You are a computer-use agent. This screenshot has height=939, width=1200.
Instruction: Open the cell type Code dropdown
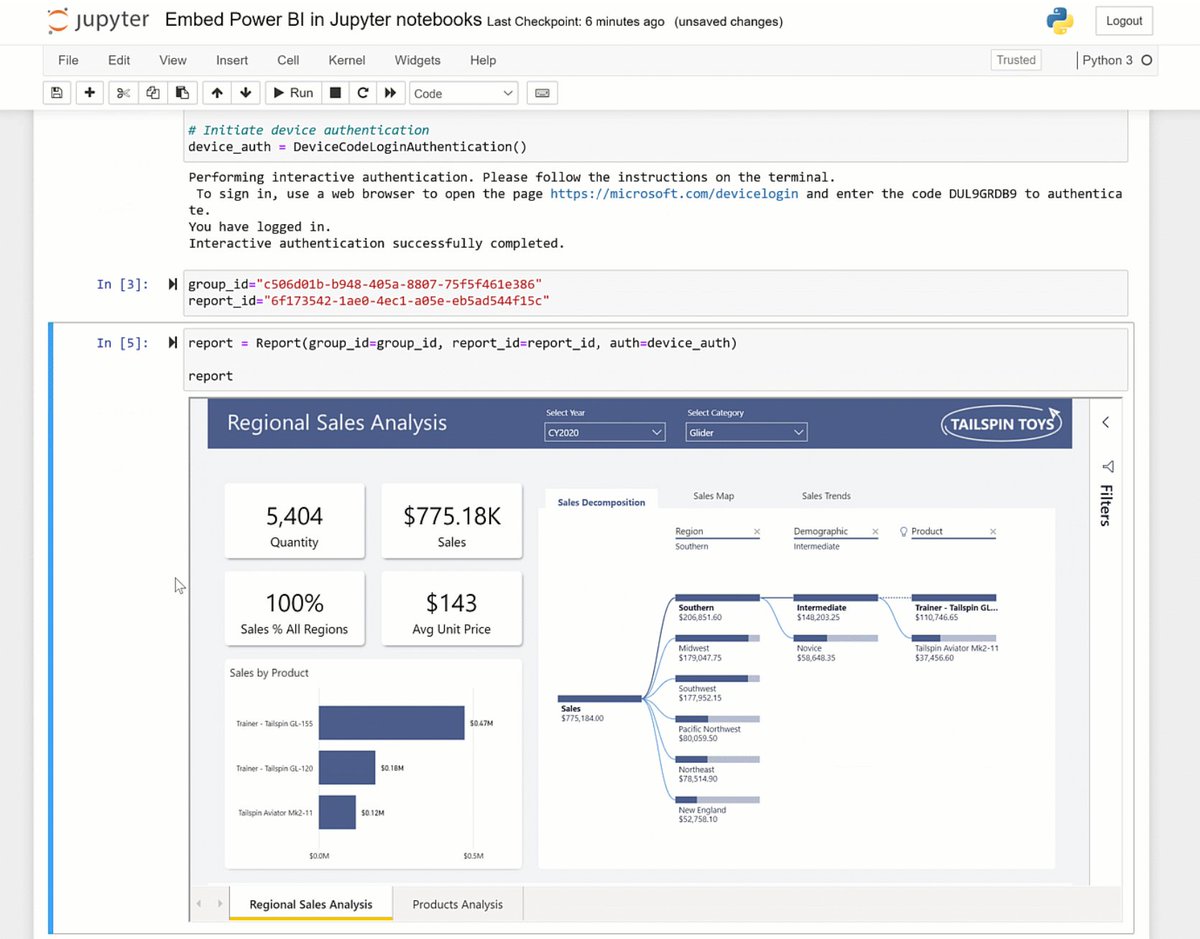[x=464, y=93]
